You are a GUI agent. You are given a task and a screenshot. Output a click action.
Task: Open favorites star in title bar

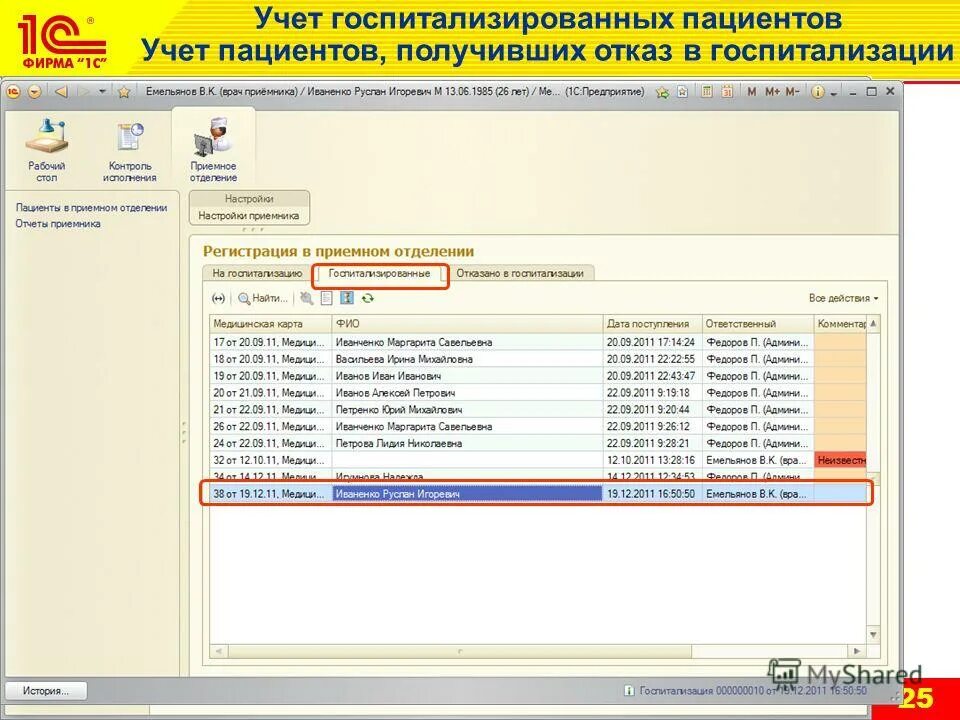(124, 92)
